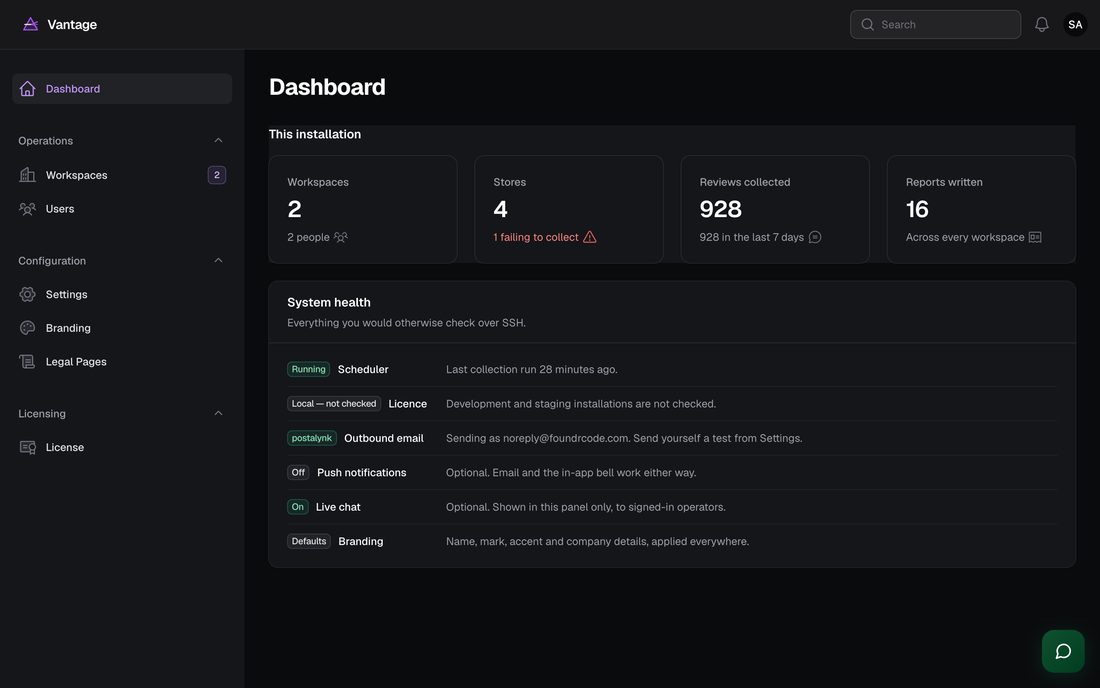Viewport: 1100px width, 688px height.
Task: Click the 'Local — not checked' badge
Action: [x=334, y=403]
